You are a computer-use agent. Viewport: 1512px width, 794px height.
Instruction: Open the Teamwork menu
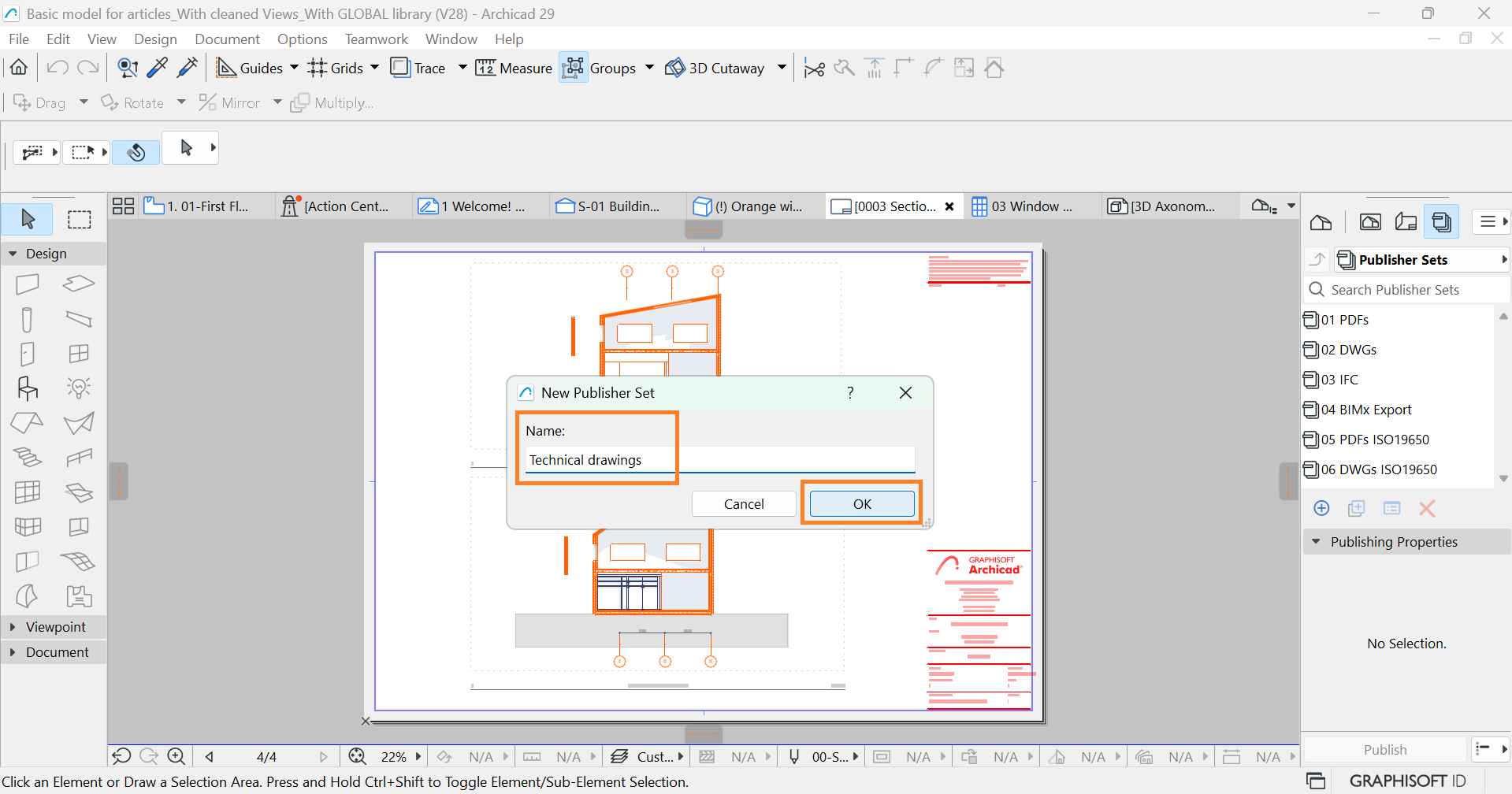point(377,39)
